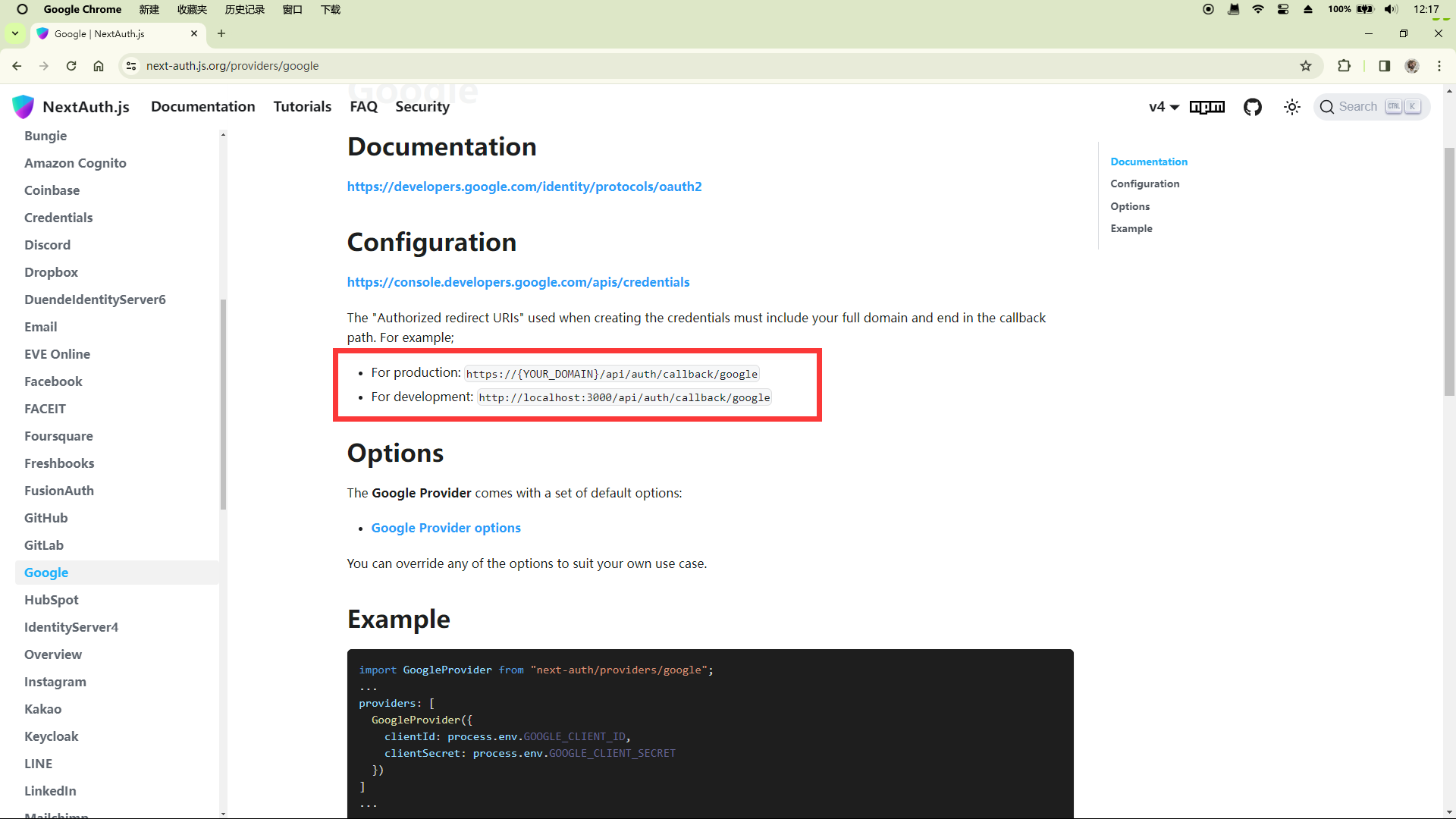Screen dimensions: 1456x819
Task: Expand the tab search dropdown arrow
Action: pos(15,33)
